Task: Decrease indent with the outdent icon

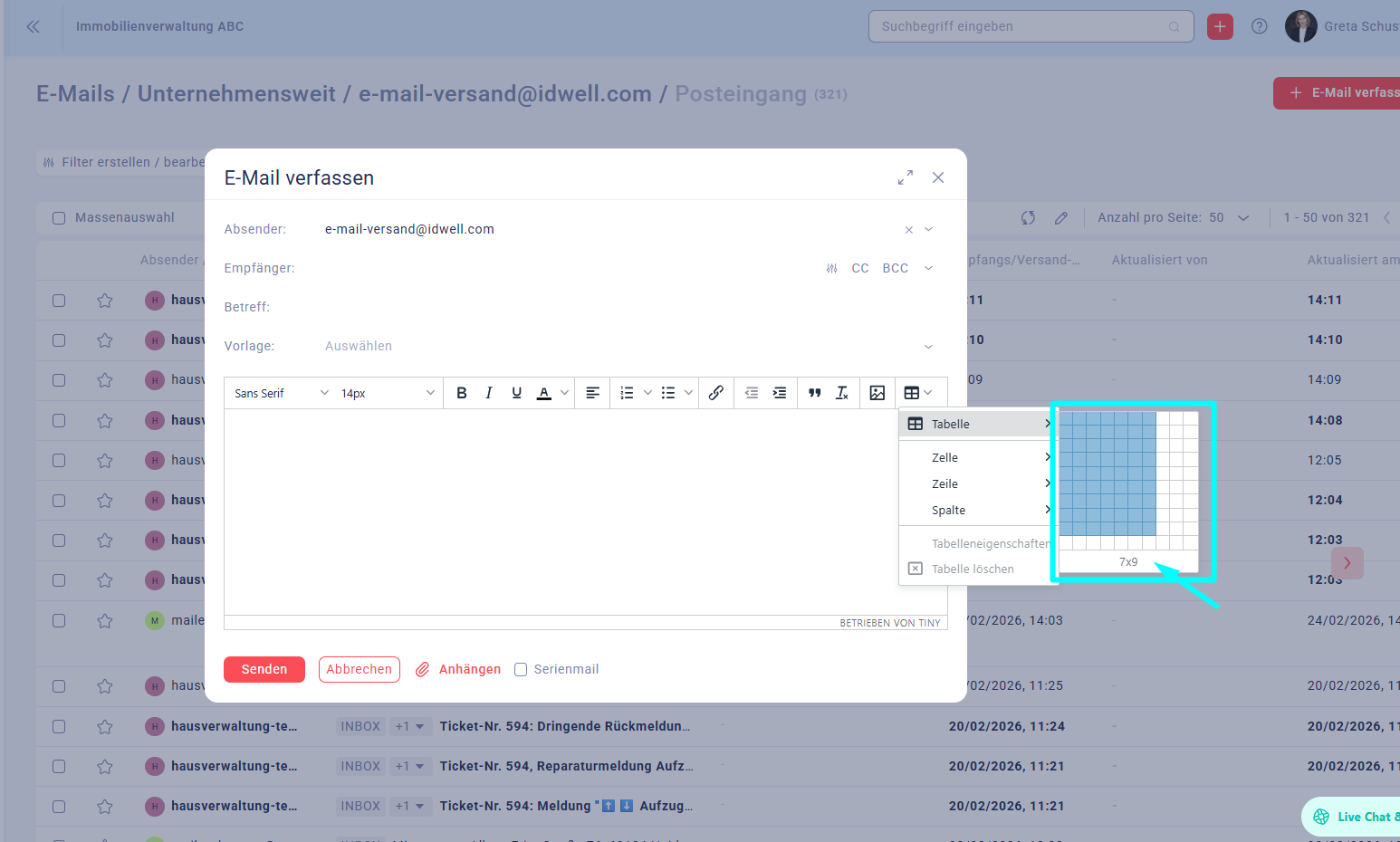Action: click(x=752, y=393)
